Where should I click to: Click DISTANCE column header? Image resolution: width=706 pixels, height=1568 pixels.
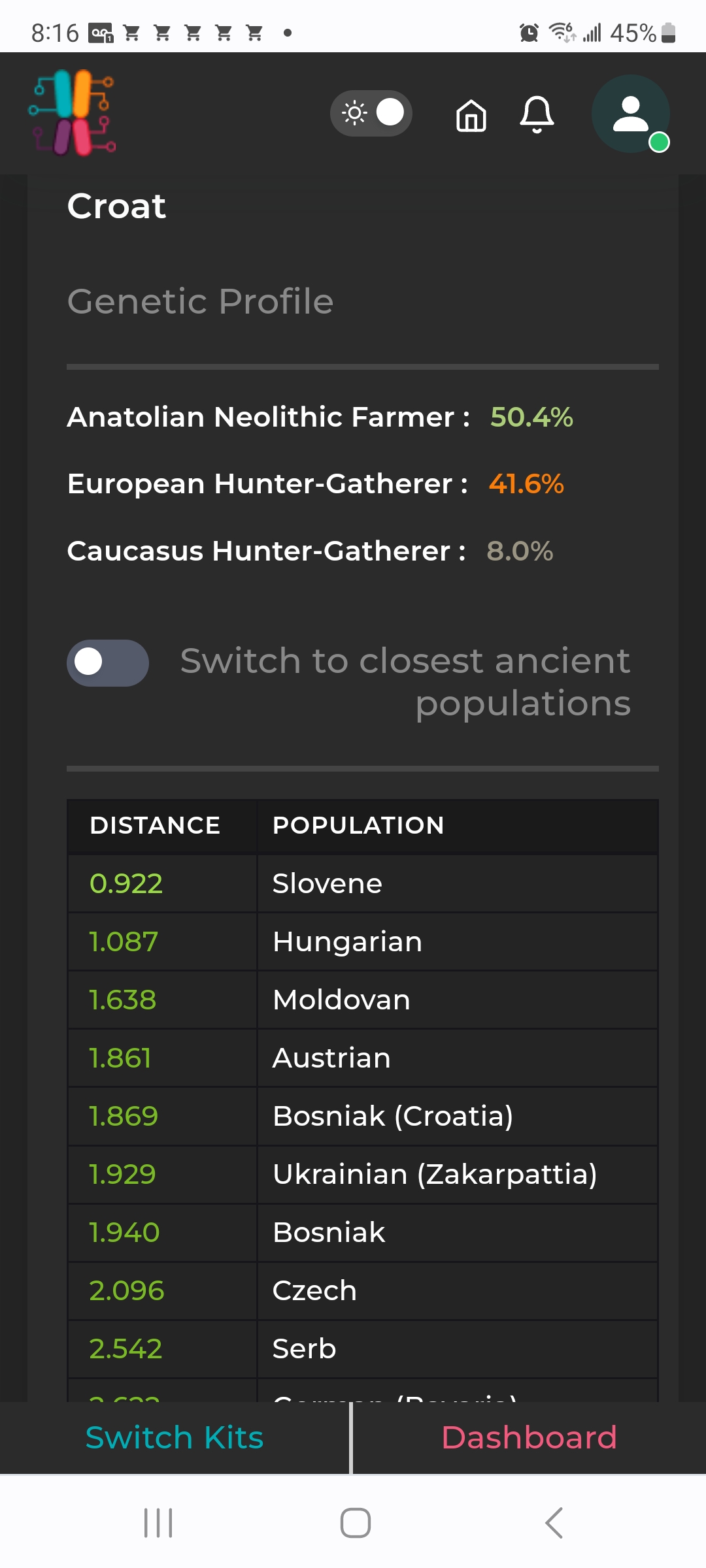(155, 825)
